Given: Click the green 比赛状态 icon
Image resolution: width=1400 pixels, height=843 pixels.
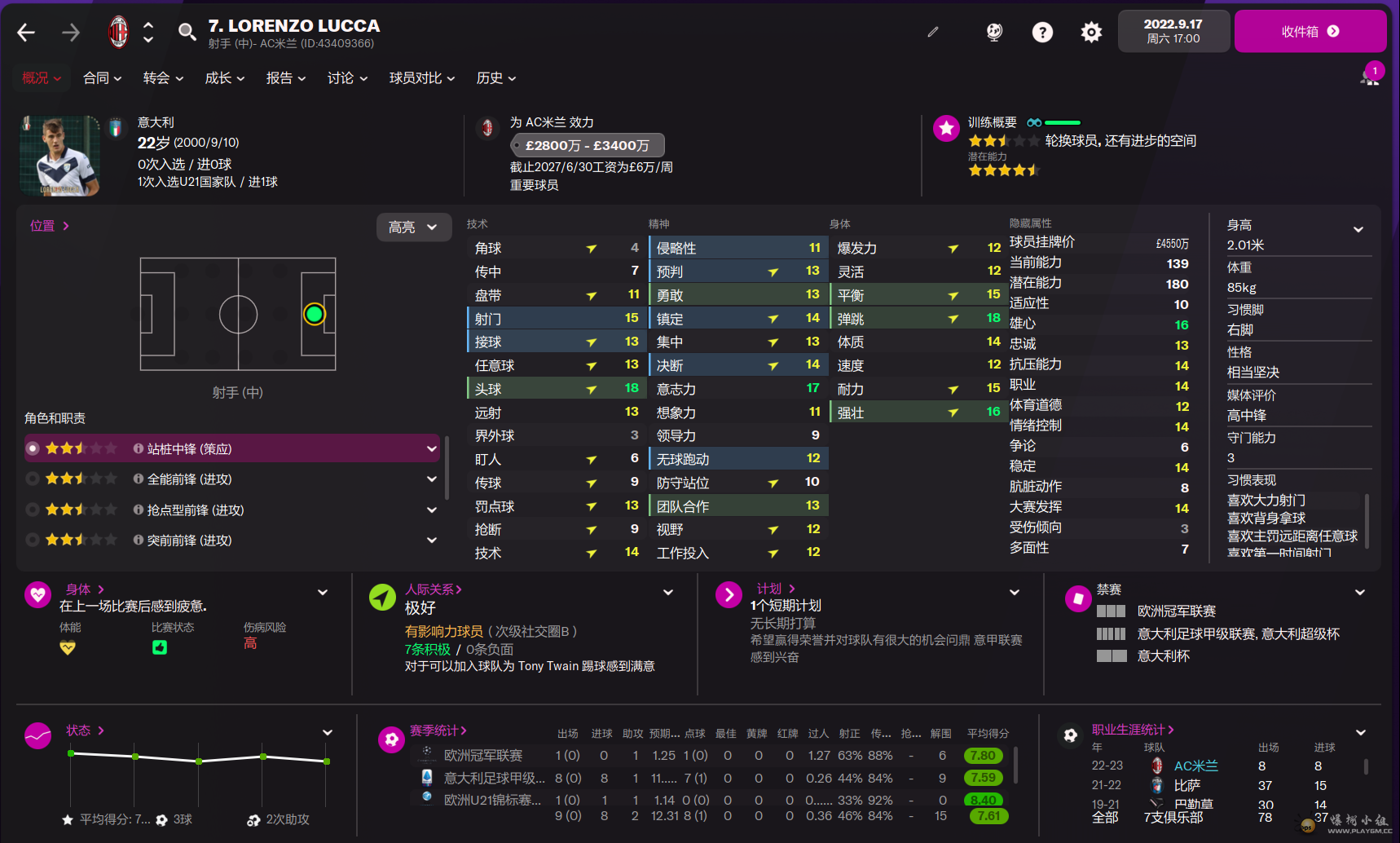Looking at the screenshot, I should point(160,647).
